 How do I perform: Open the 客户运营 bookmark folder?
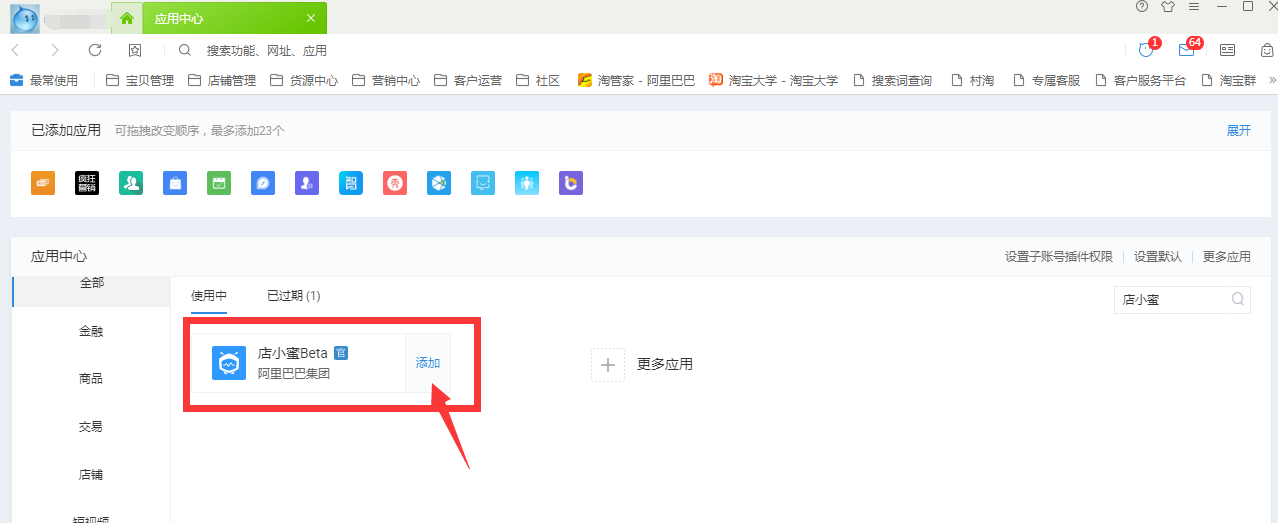pyautogui.click(x=468, y=81)
